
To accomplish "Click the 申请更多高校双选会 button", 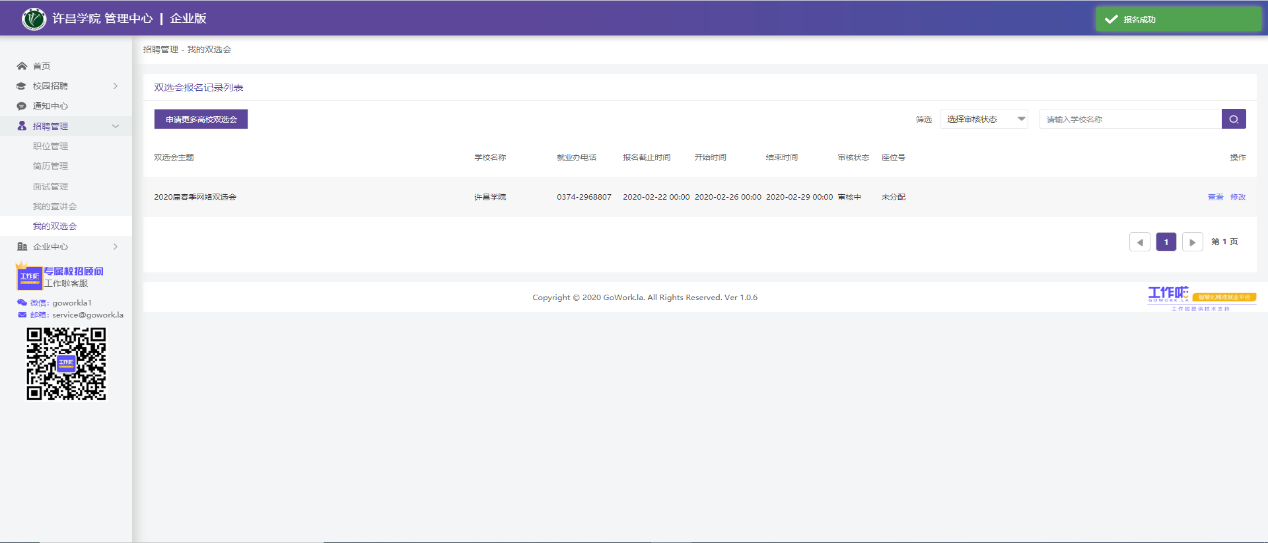I will (x=201, y=119).
